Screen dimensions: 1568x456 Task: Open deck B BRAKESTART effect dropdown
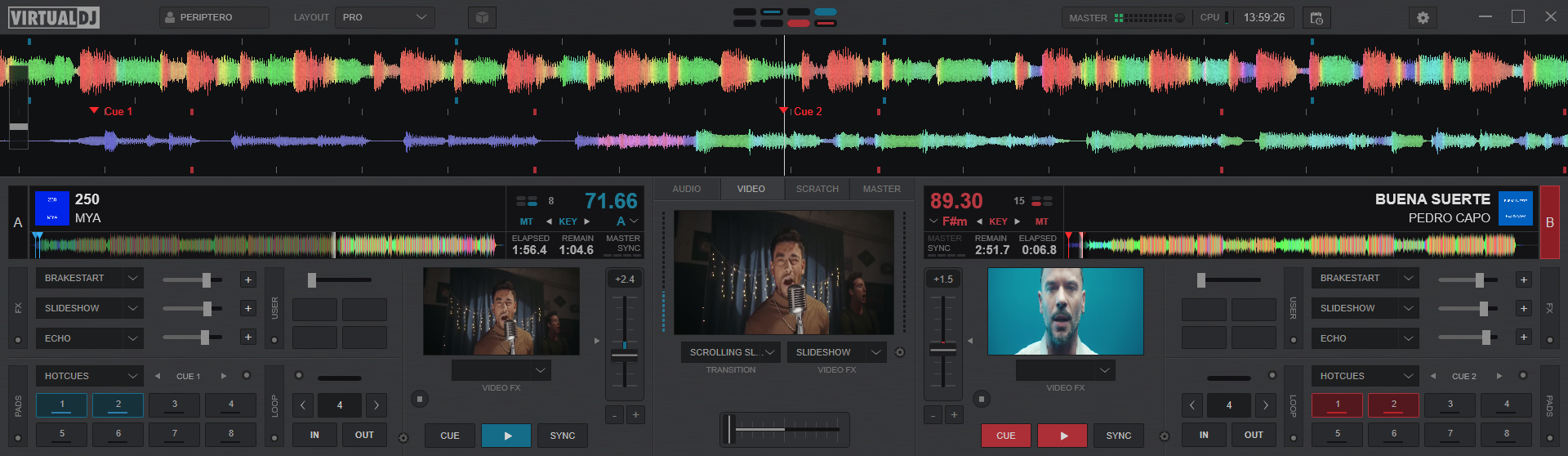point(1365,278)
